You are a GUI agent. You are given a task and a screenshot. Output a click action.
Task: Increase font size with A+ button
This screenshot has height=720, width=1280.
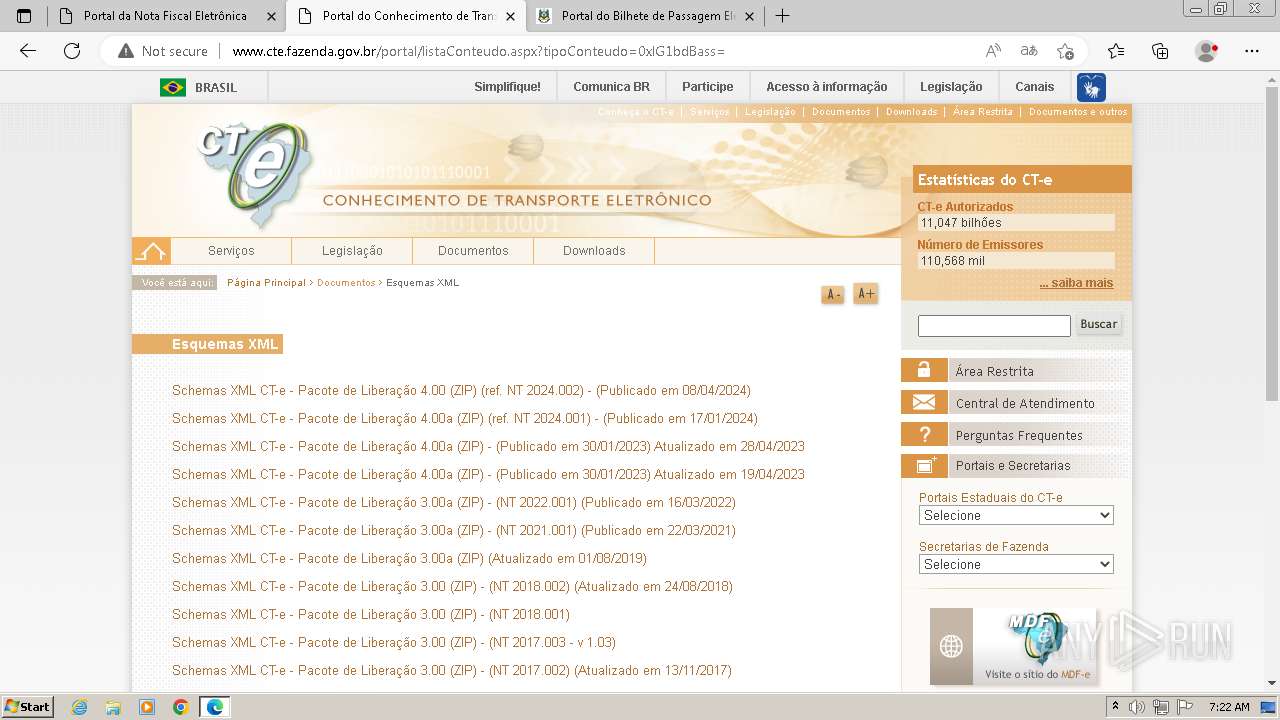[x=866, y=294]
